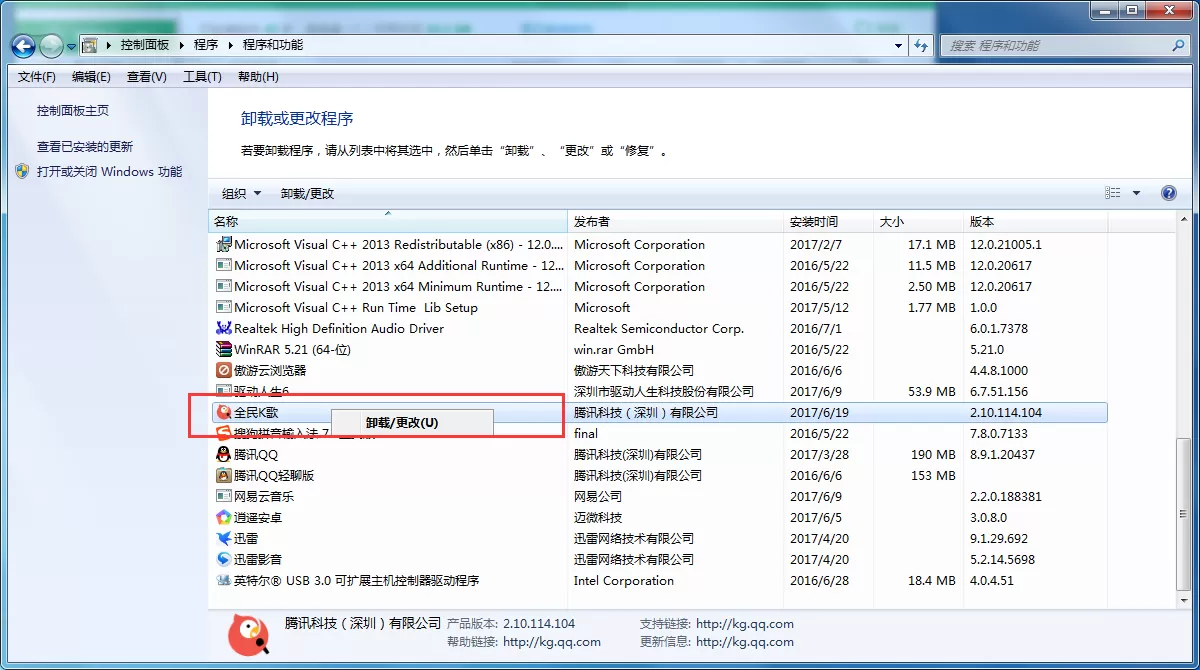Click the Forward navigation arrow button
Image resolution: width=1200 pixels, height=670 pixels.
(x=51, y=46)
